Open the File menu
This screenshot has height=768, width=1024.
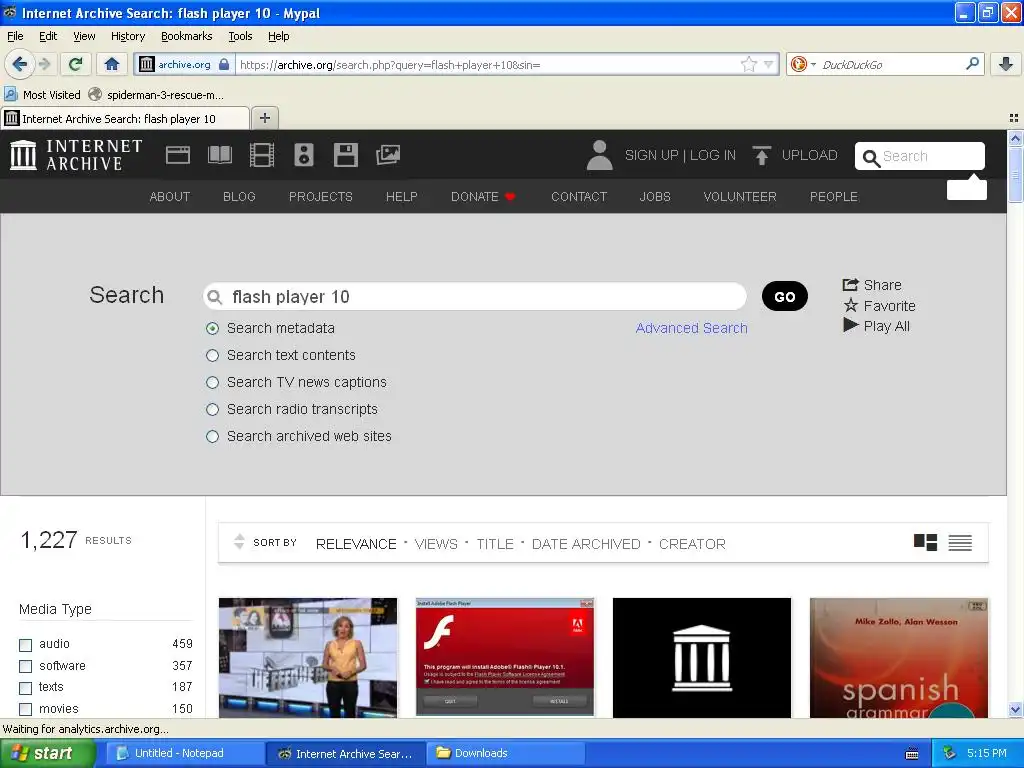point(15,36)
